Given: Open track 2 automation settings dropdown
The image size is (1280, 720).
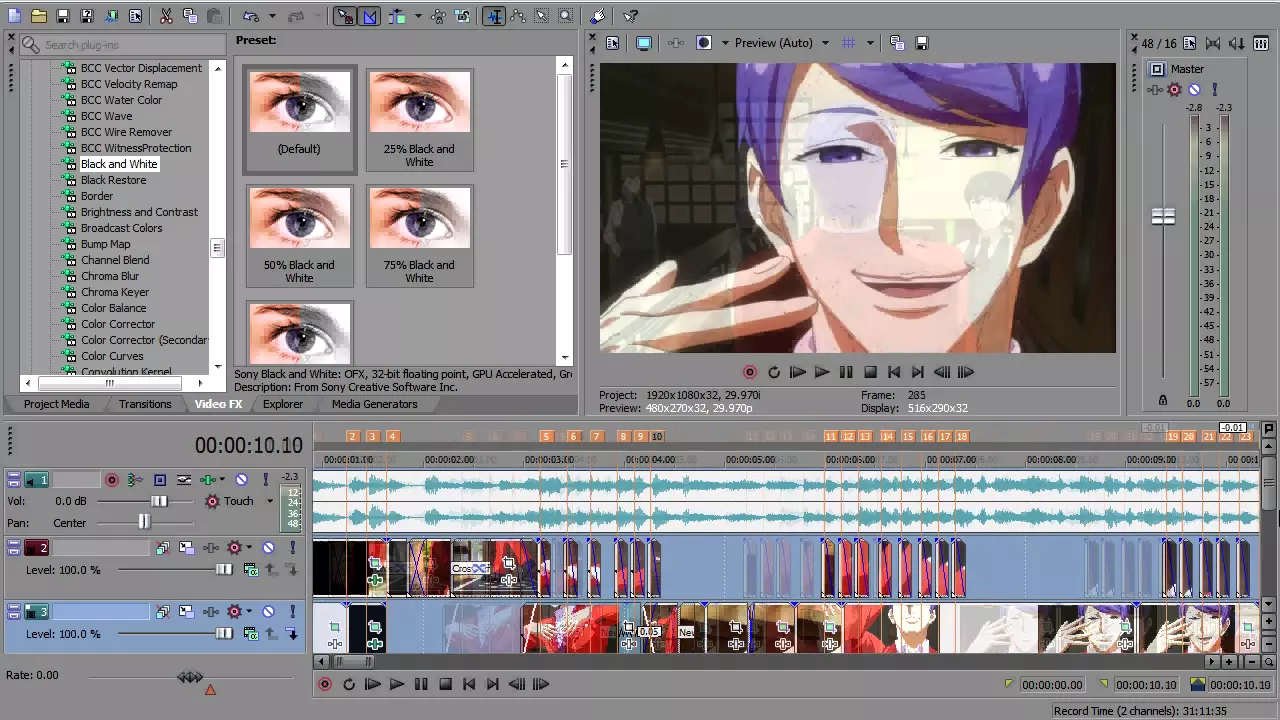Looking at the screenshot, I should coord(249,548).
